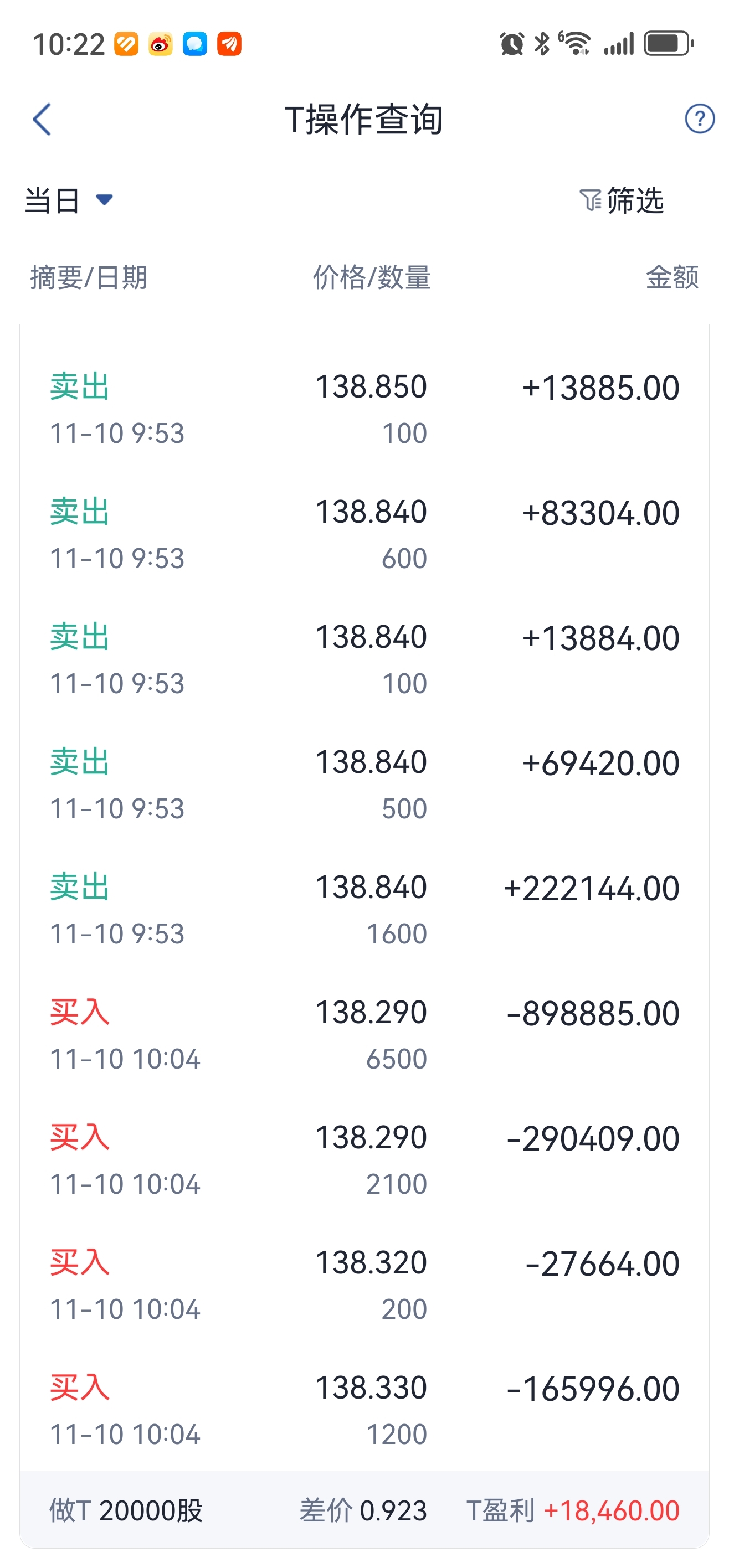Open the 卖出 record with 1600 shares
Screen dimensions: 729x1568
pos(364,910)
